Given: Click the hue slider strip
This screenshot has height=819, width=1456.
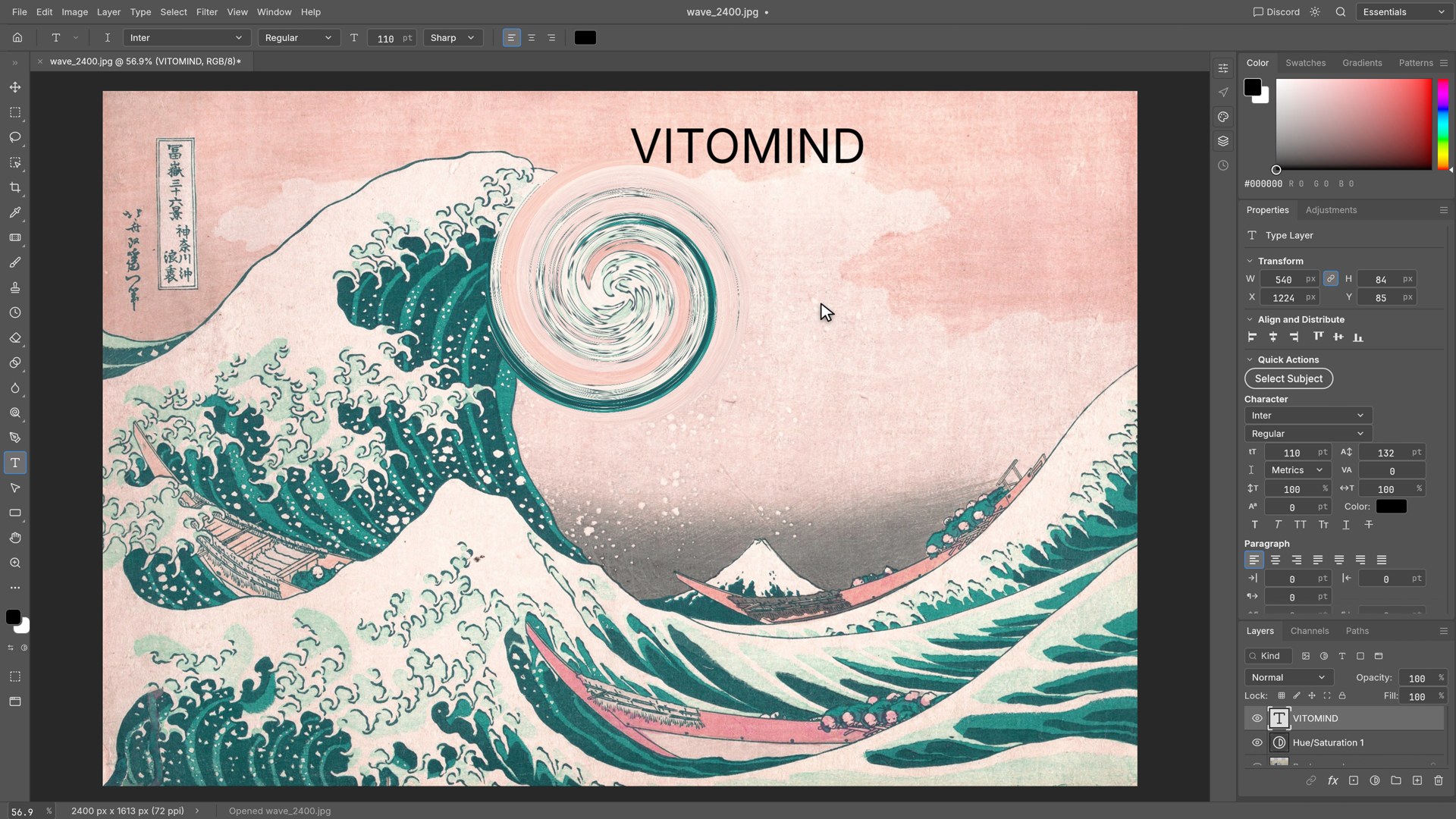Looking at the screenshot, I should pyautogui.click(x=1442, y=124).
